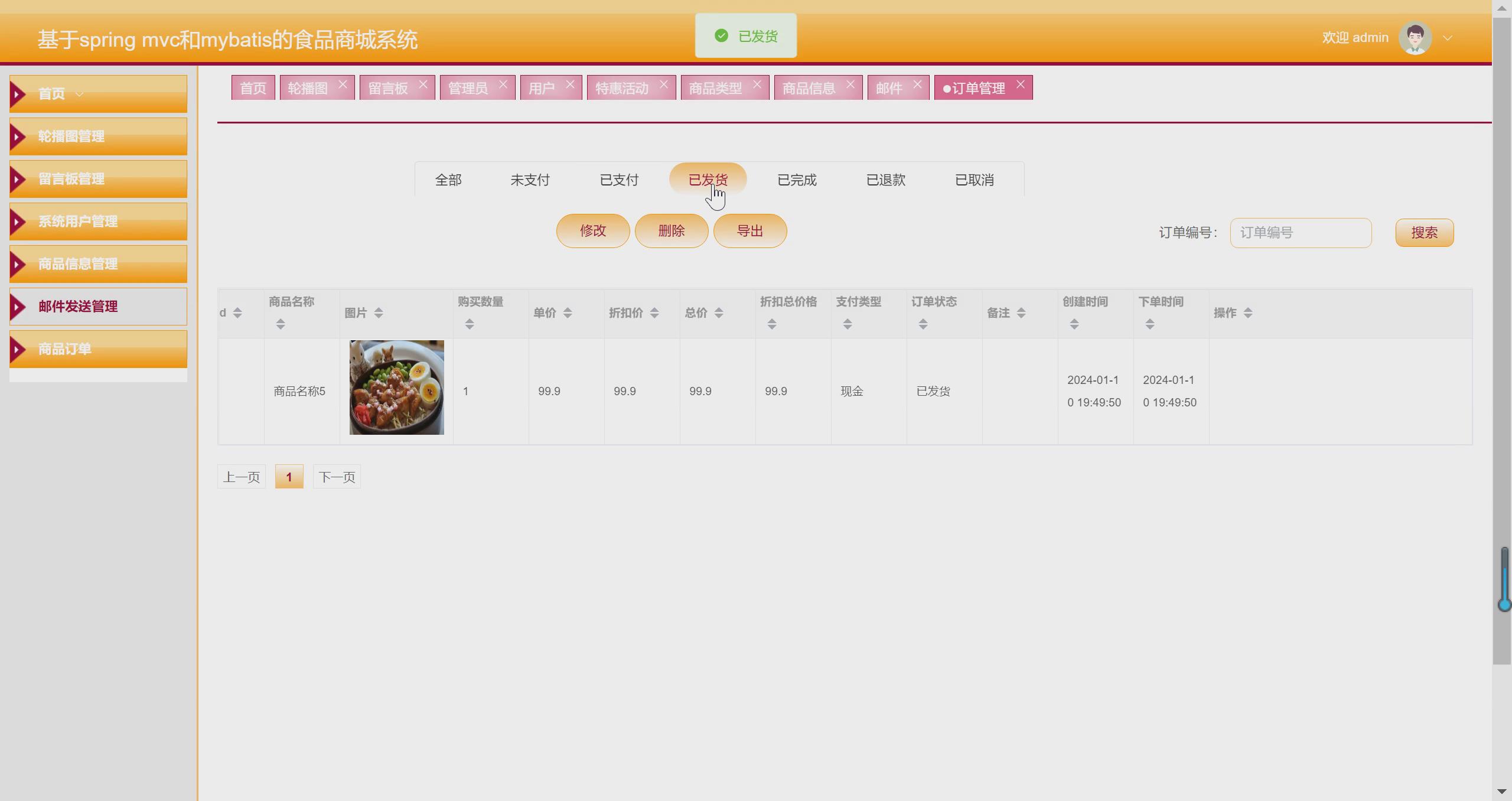Select the 未支付 order filter tab
Image resolution: width=1512 pixels, height=801 pixels.
point(530,180)
